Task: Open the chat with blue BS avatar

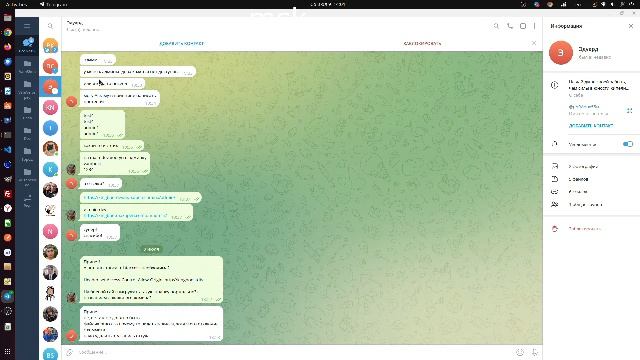Action: tap(50, 354)
